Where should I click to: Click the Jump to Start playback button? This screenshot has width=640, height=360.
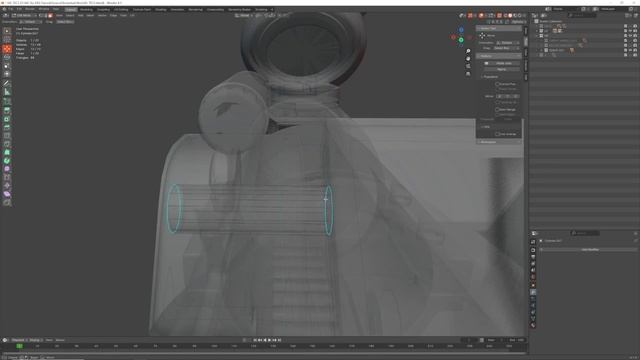point(255,340)
